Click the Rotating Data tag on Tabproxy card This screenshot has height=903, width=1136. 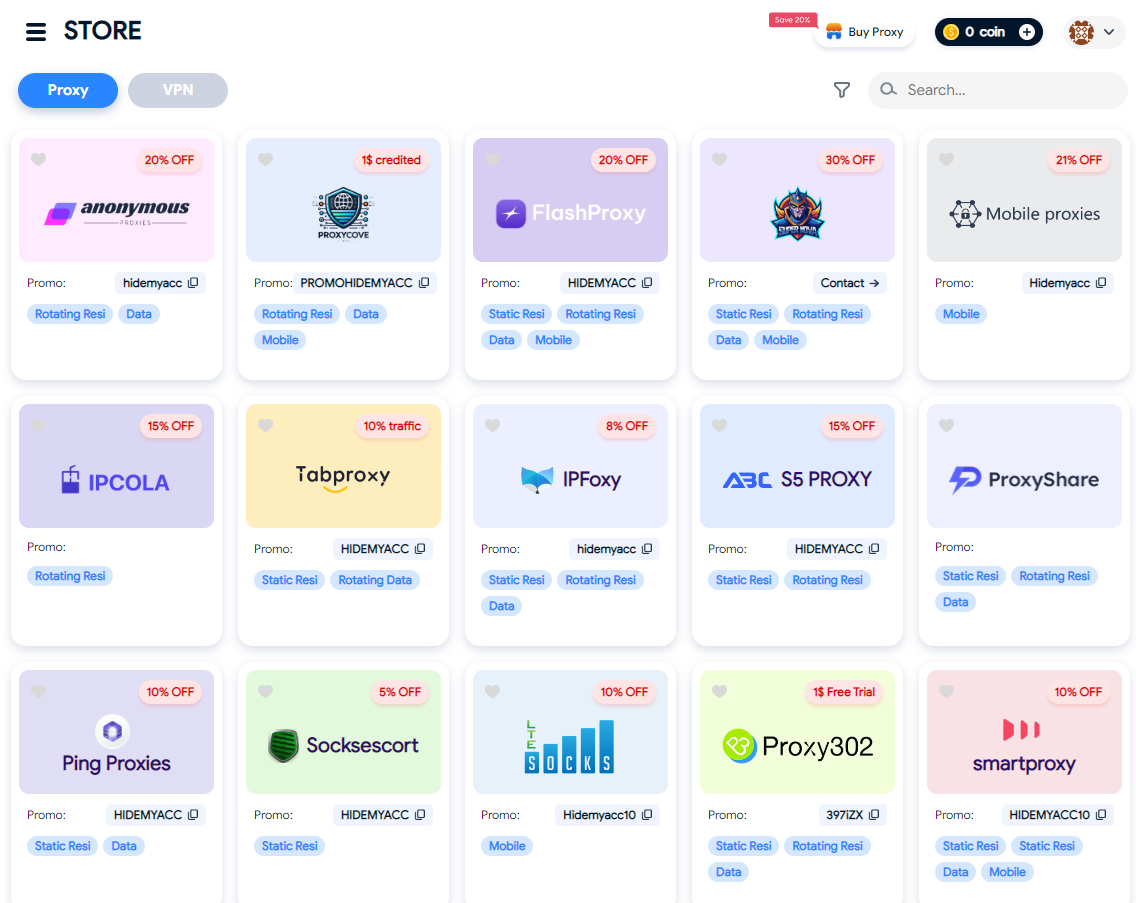(375, 580)
